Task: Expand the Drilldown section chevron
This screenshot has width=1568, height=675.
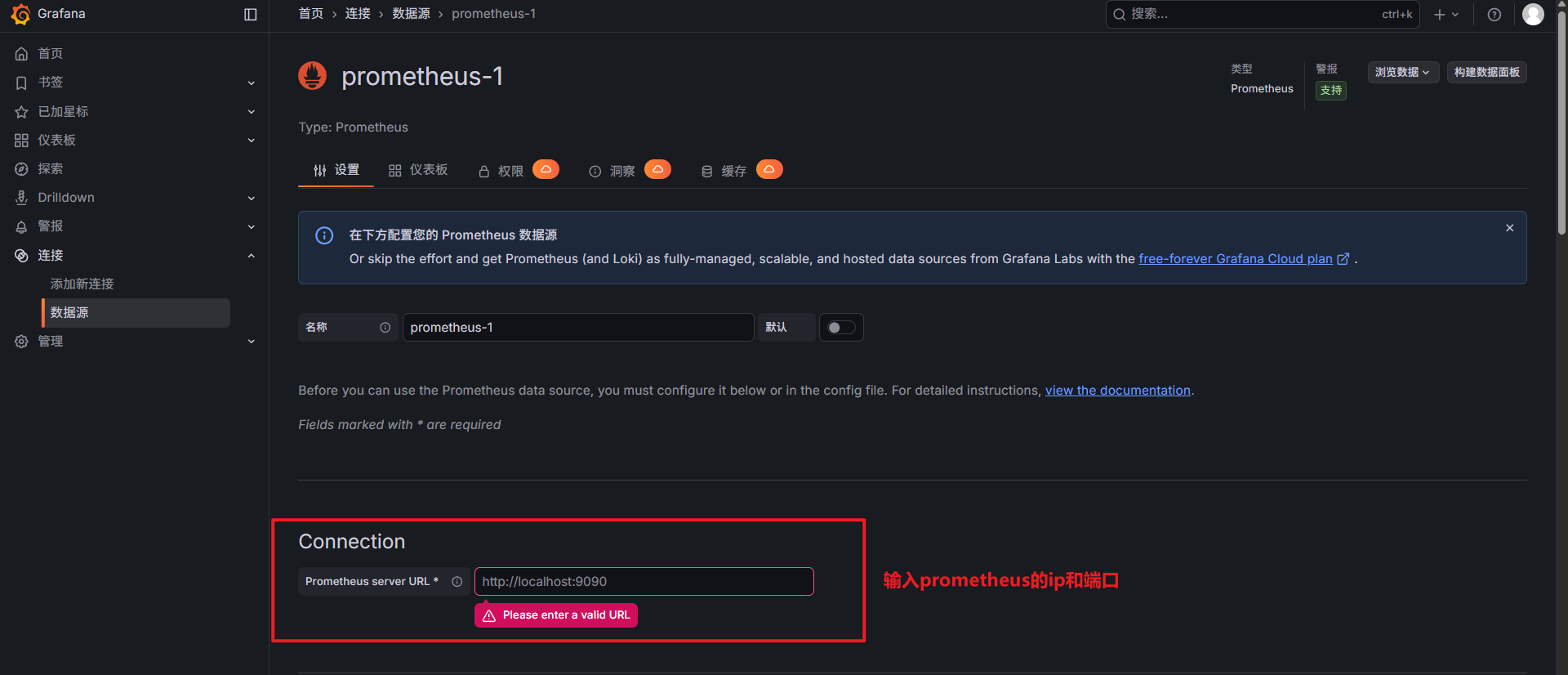Action: [252, 198]
